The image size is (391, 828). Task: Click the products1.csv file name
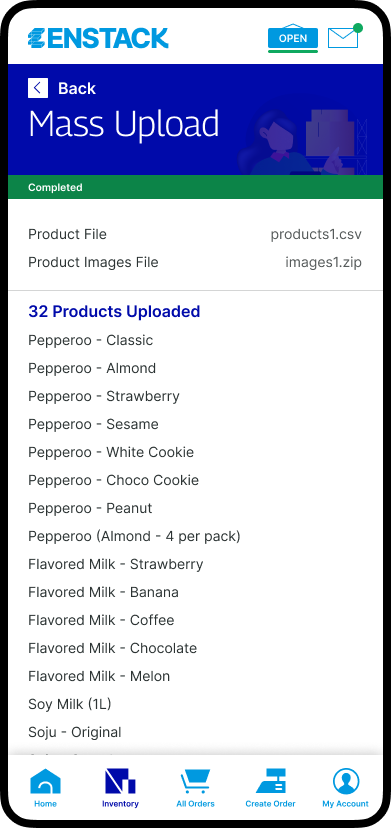[x=316, y=234]
